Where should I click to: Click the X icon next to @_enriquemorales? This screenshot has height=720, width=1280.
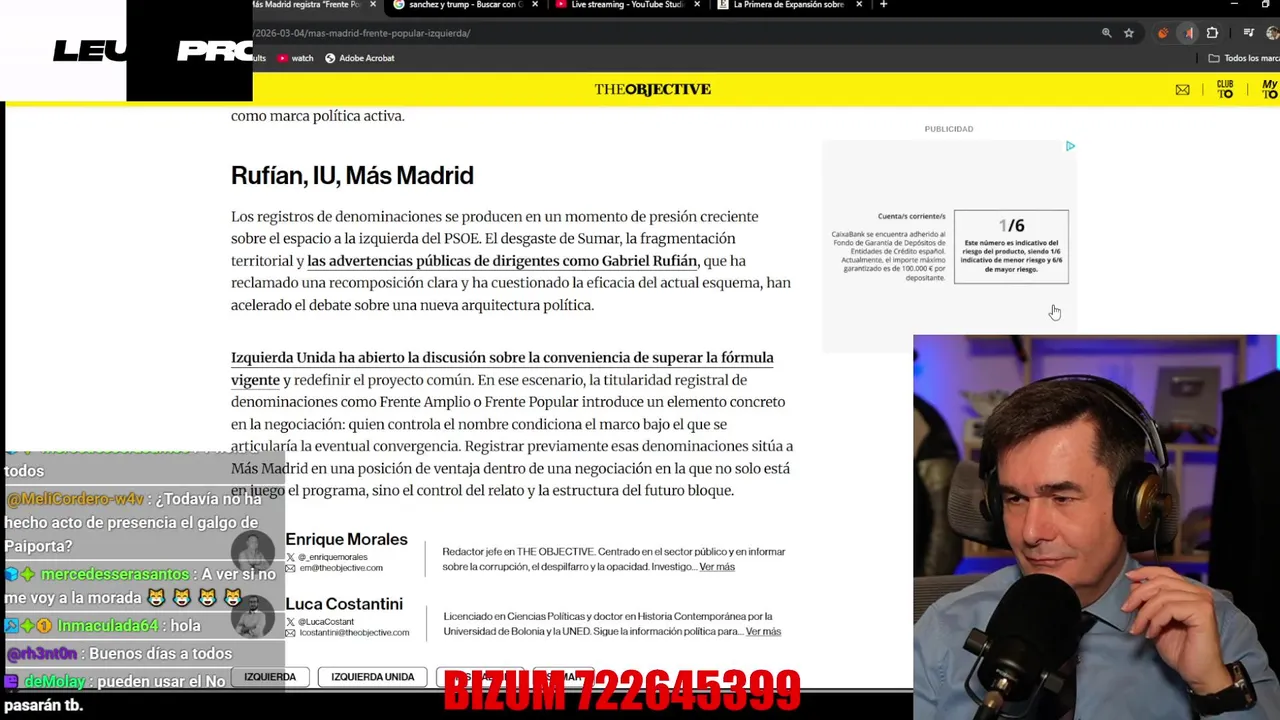click(x=291, y=557)
